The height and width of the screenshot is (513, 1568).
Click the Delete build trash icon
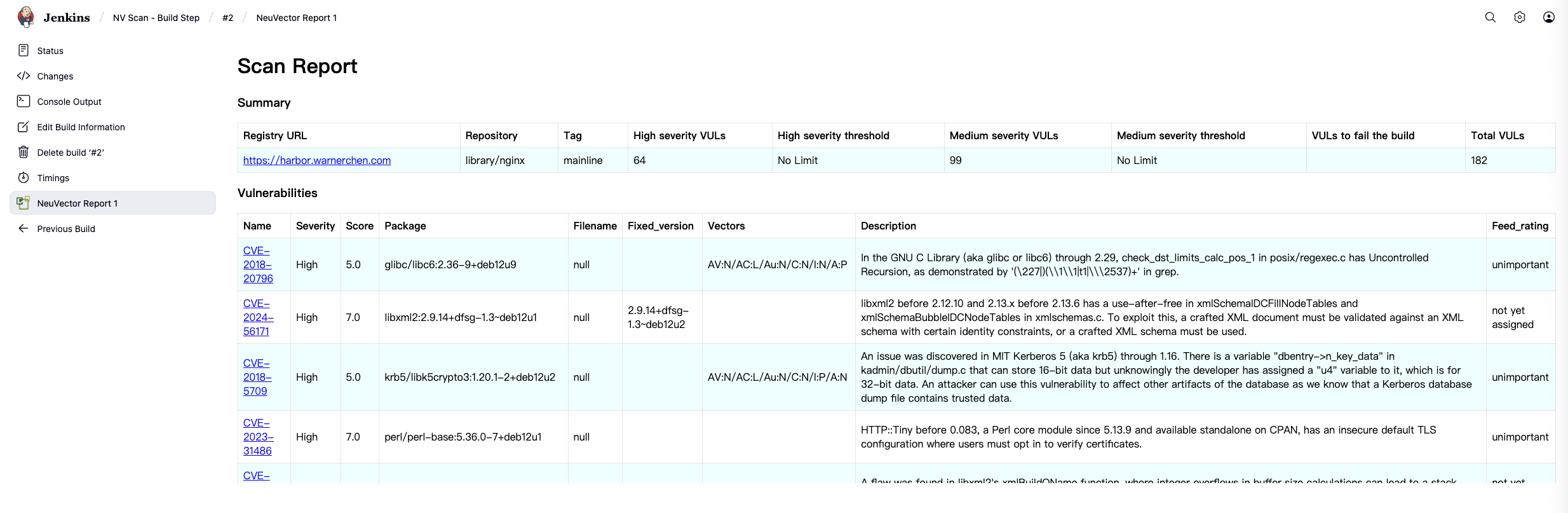24,152
